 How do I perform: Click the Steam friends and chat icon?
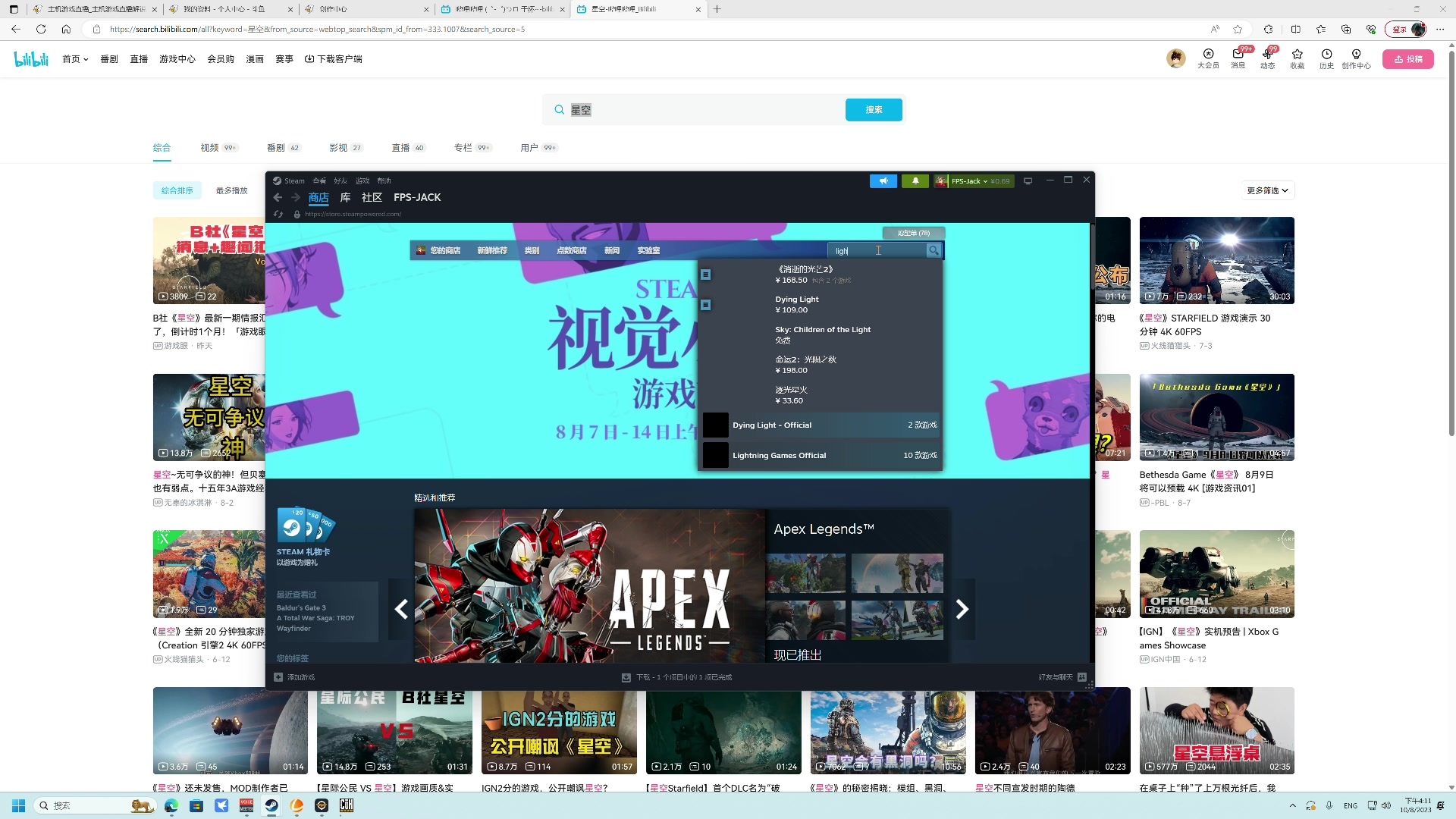(x=1082, y=677)
